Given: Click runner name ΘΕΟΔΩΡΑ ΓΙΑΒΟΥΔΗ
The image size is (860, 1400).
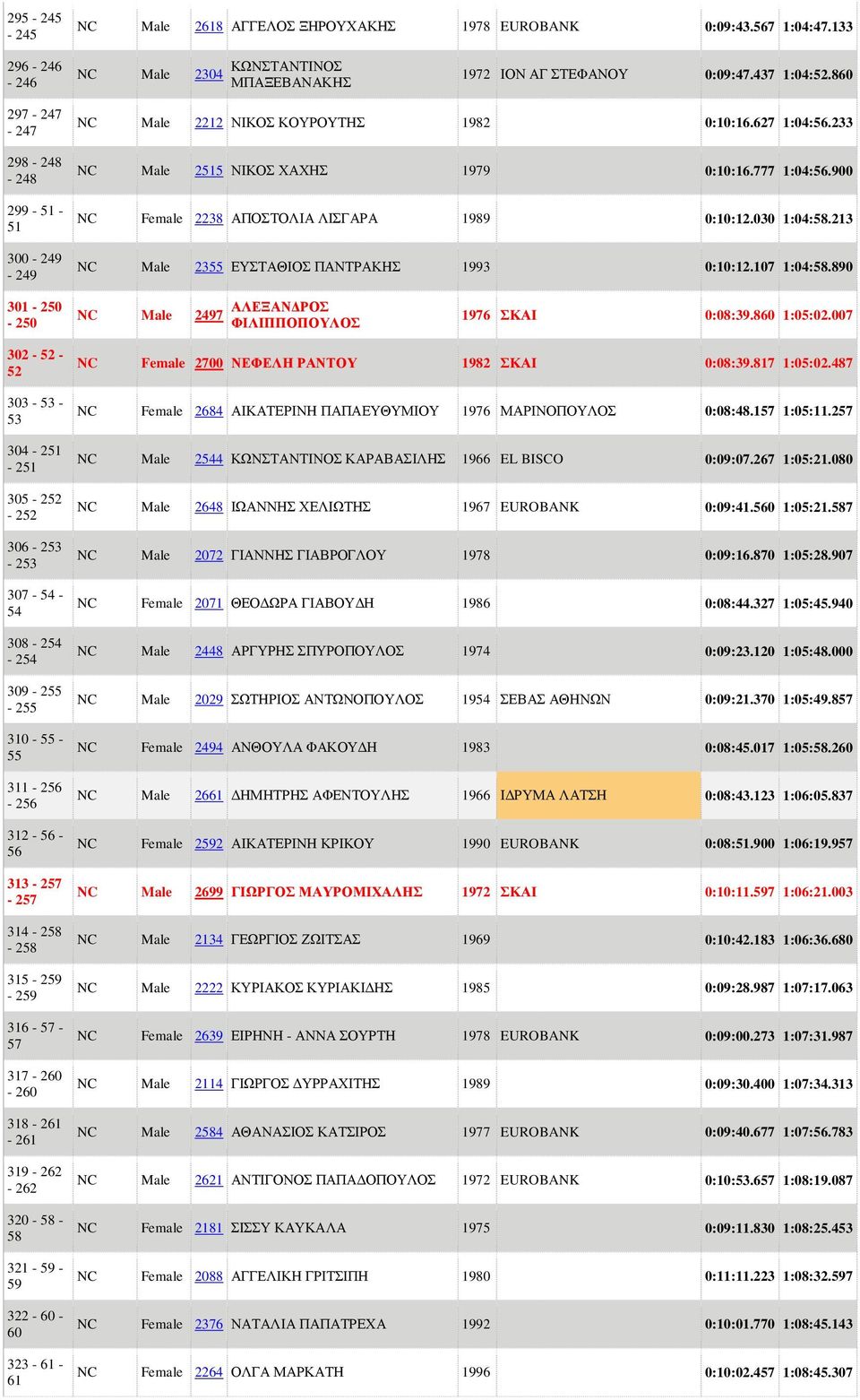Looking at the screenshot, I should pyautogui.click(x=303, y=603).
